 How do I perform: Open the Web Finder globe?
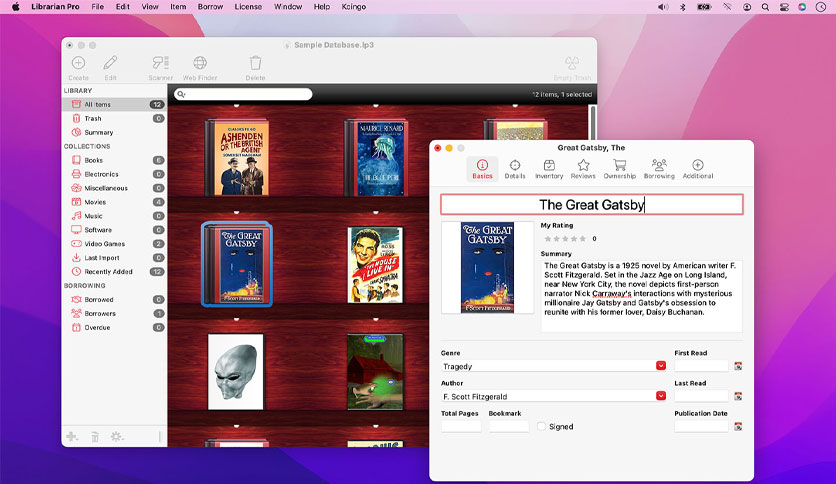(200, 63)
